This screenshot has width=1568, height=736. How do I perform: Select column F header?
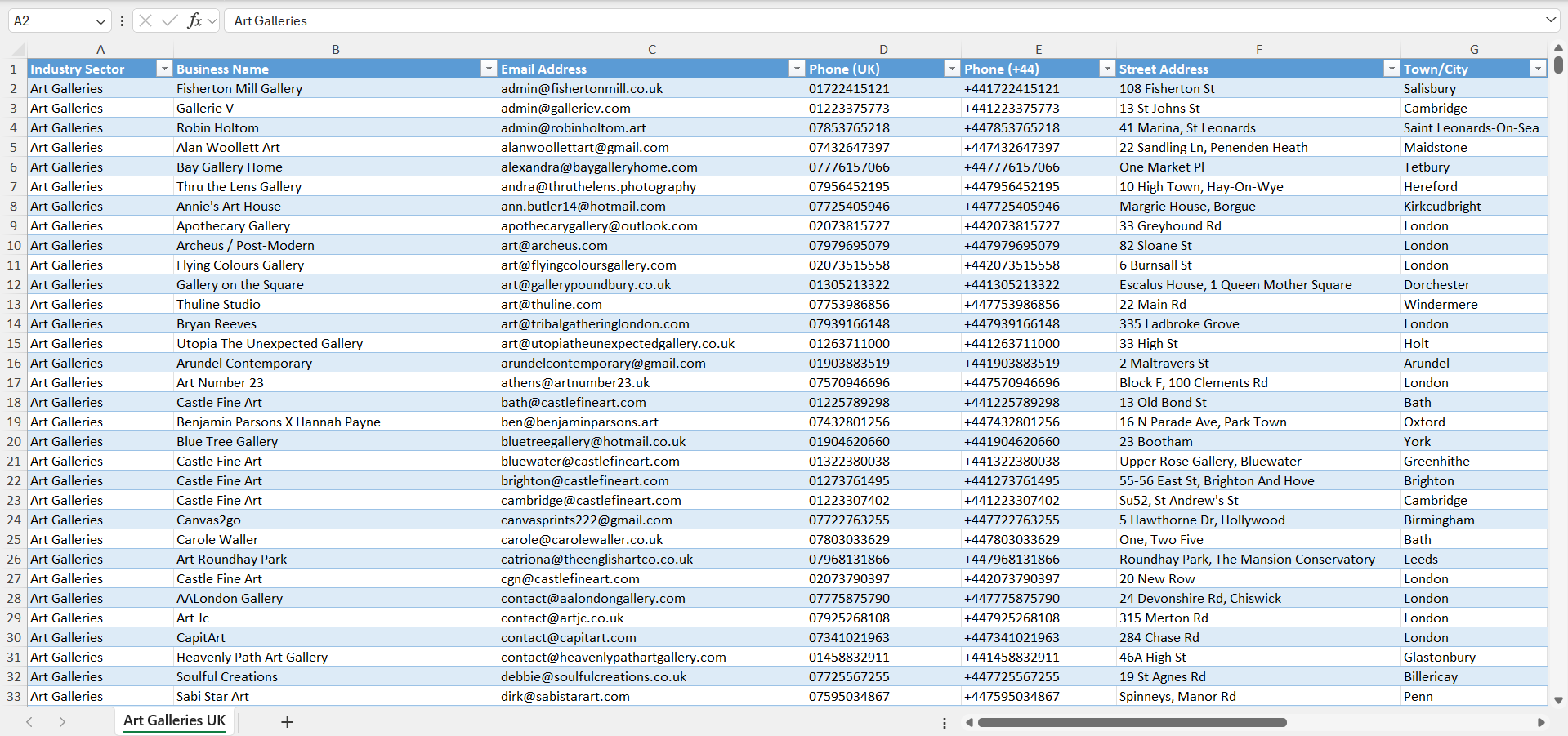pos(1258,49)
